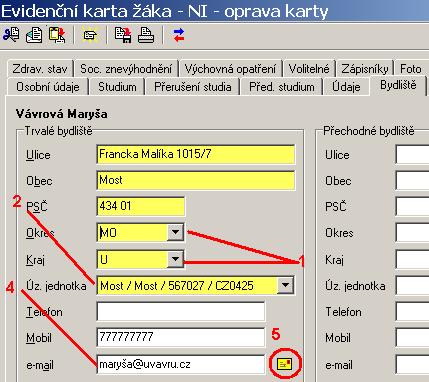429x382 pixels.
Task: Open the Kraj dropdown arrow in Trvalé bydliště
Action: [175, 259]
